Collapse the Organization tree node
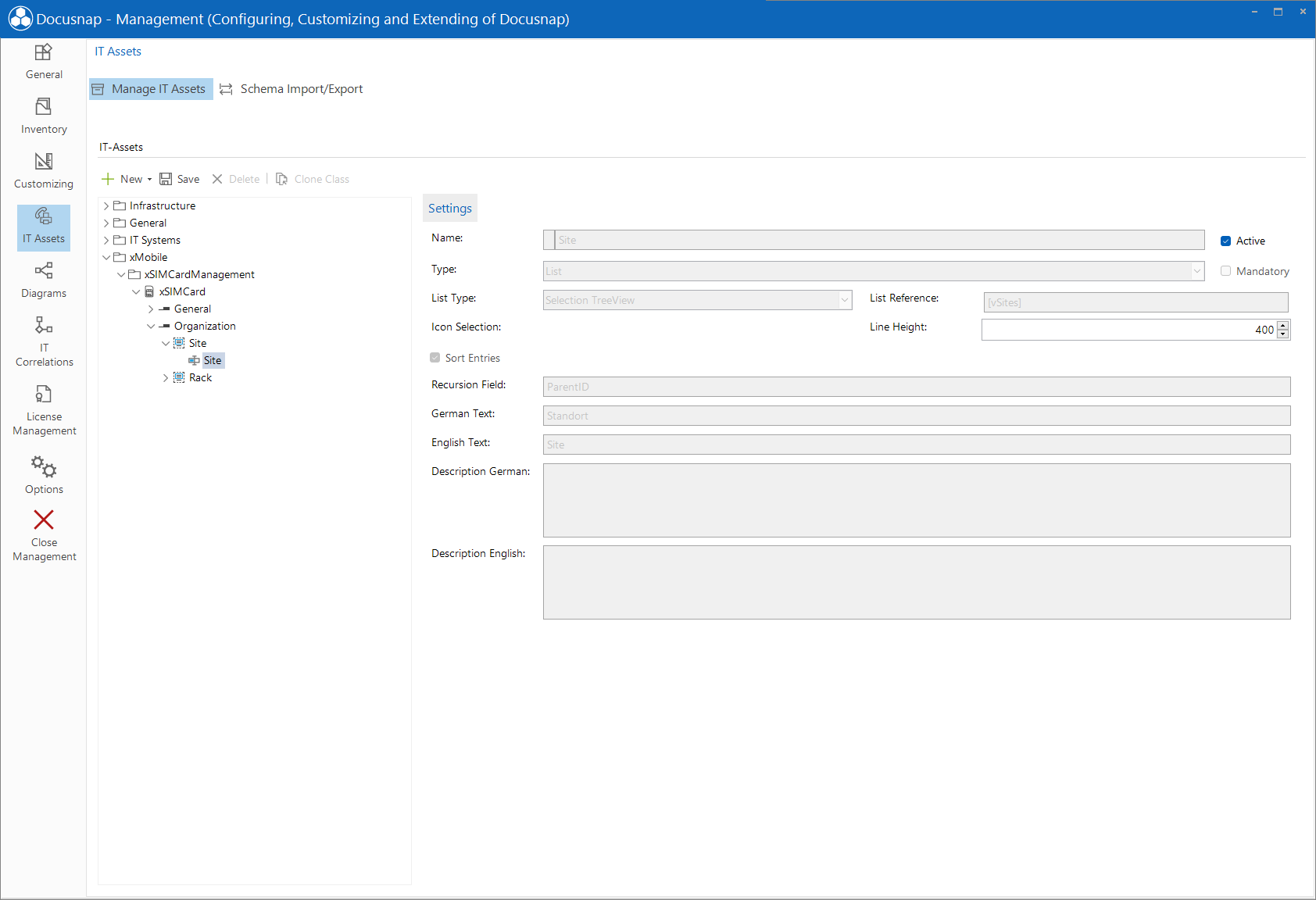The image size is (1316, 900). click(151, 326)
